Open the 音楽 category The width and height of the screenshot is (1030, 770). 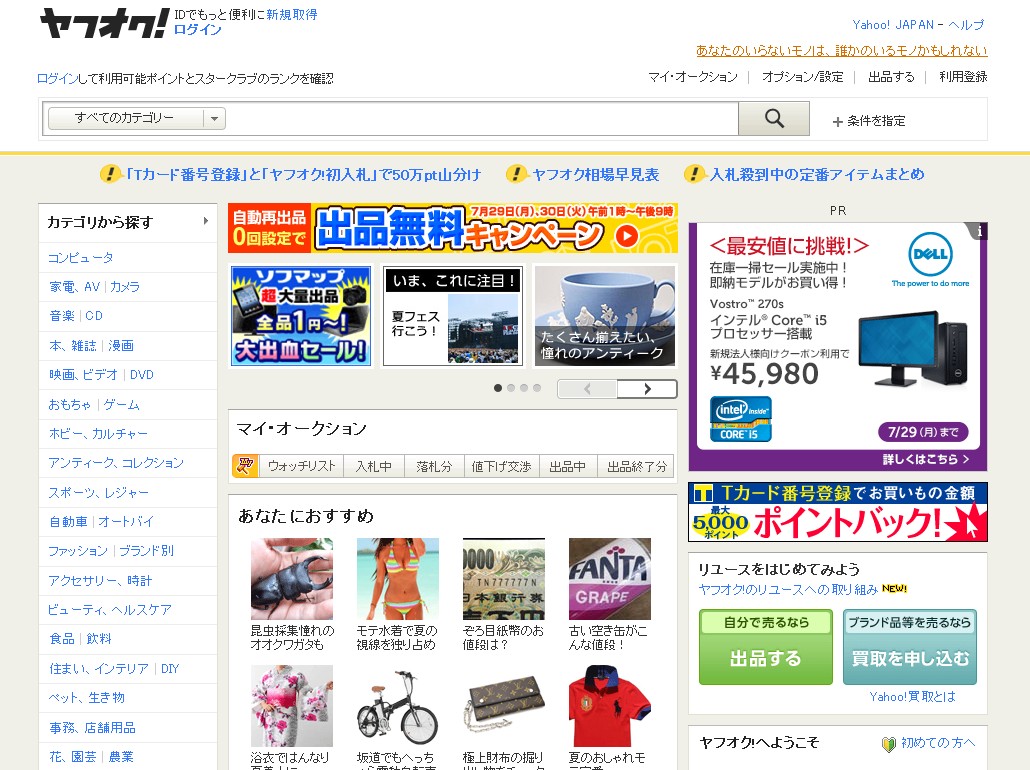(x=62, y=316)
